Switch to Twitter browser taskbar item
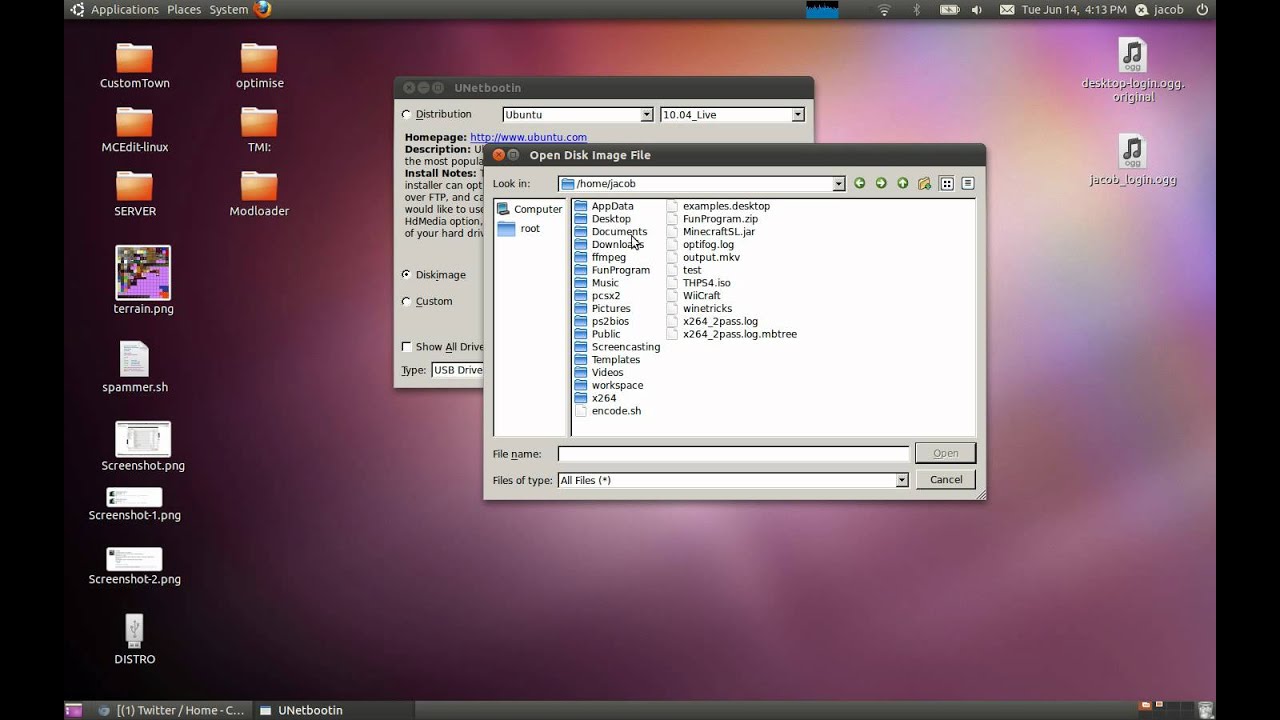 pos(171,710)
